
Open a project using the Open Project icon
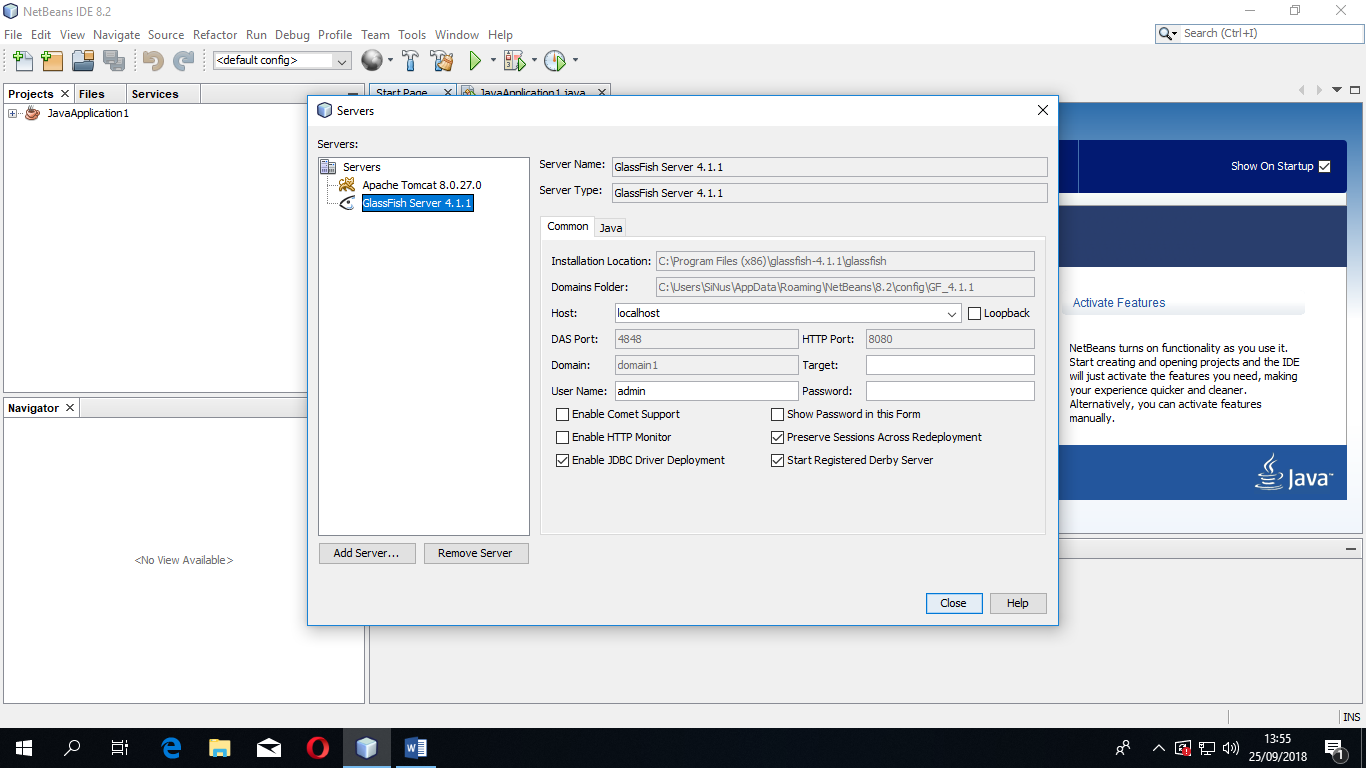[x=83, y=61]
